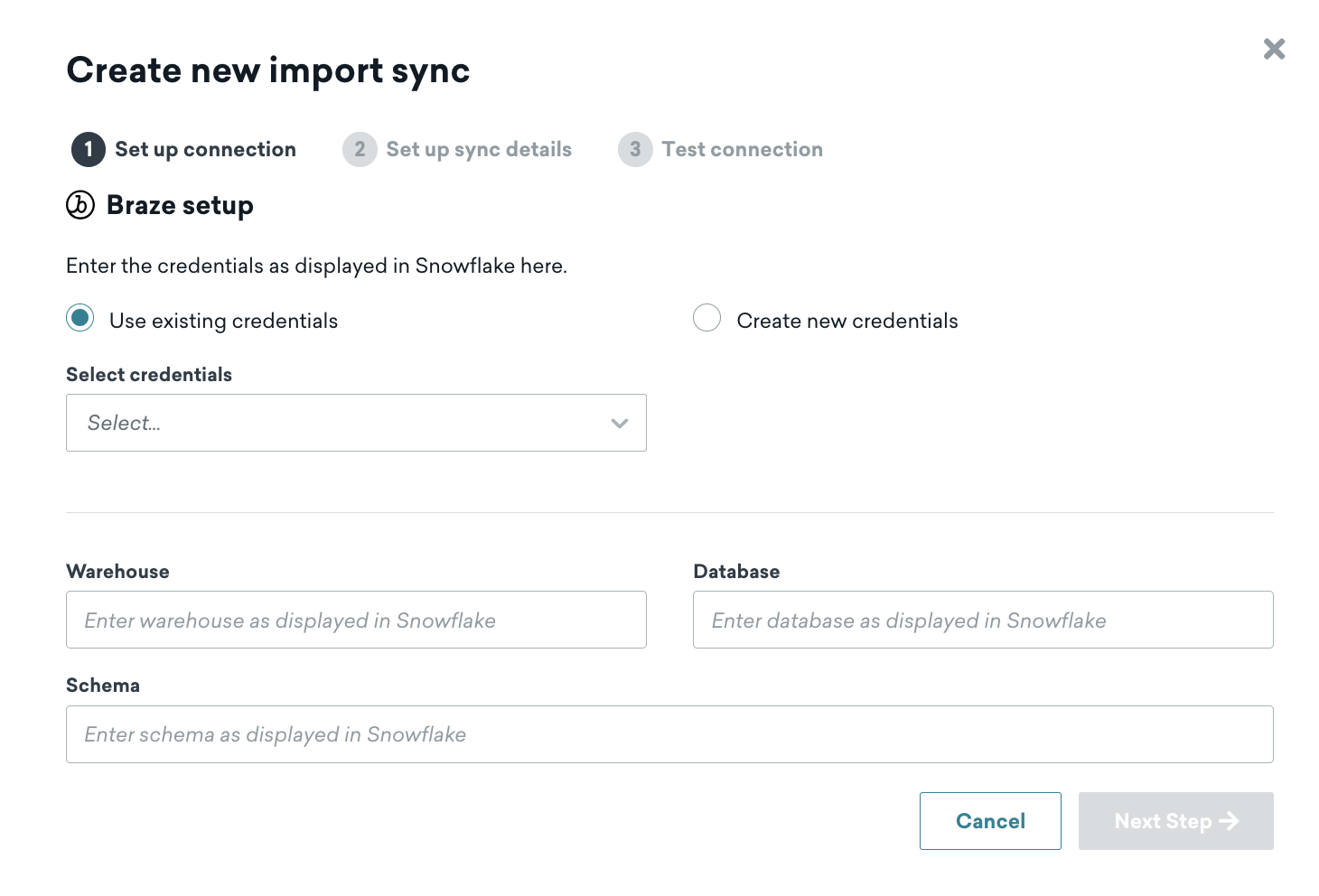Focus the Database input field
Image resolution: width=1319 pixels, height=896 pixels.
(983, 620)
